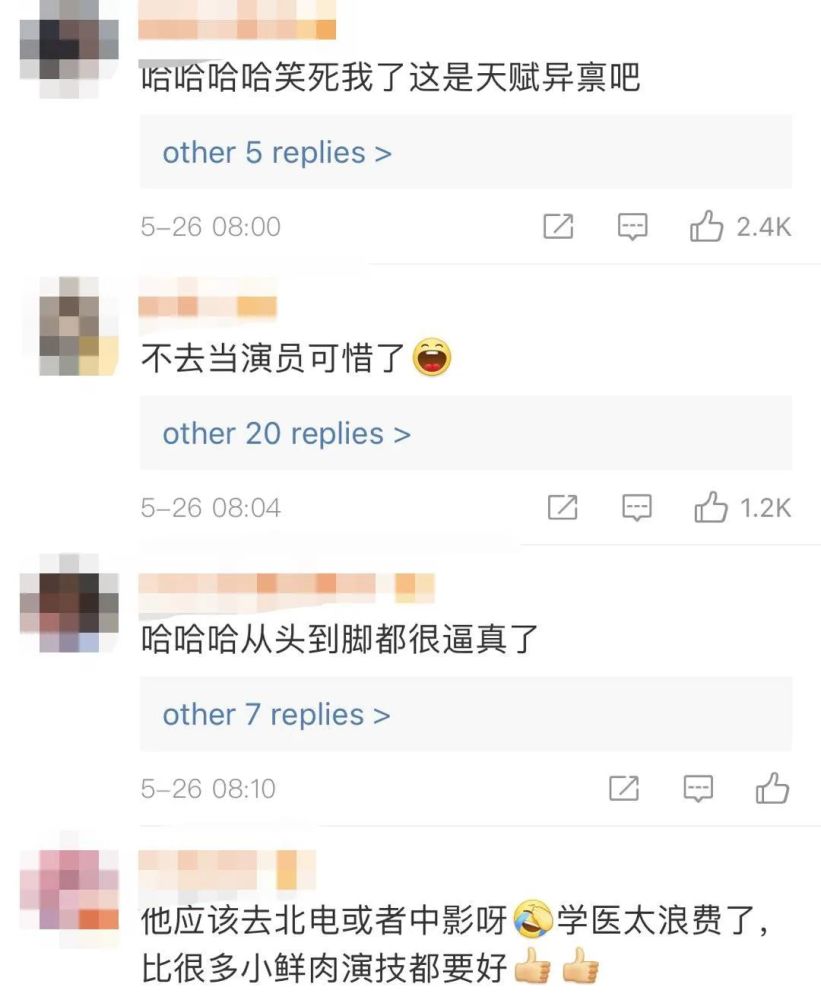The image size is (821, 1000).
Task: Select the comment about 北电或者中影
Action: click(454, 945)
